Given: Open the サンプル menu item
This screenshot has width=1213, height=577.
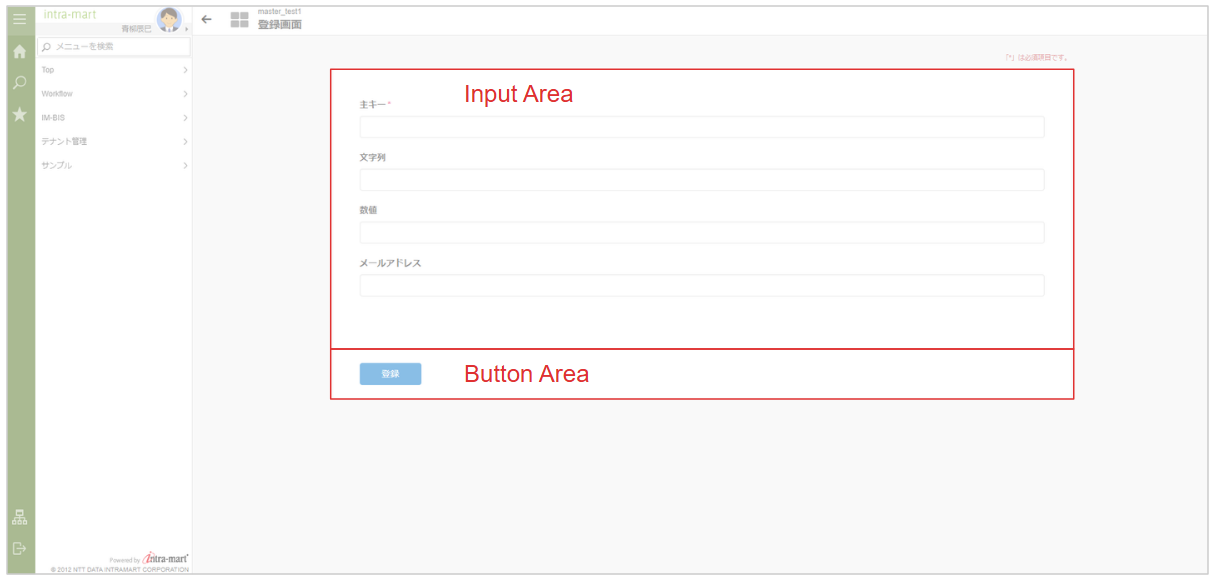Looking at the screenshot, I should (x=57, y=166).
